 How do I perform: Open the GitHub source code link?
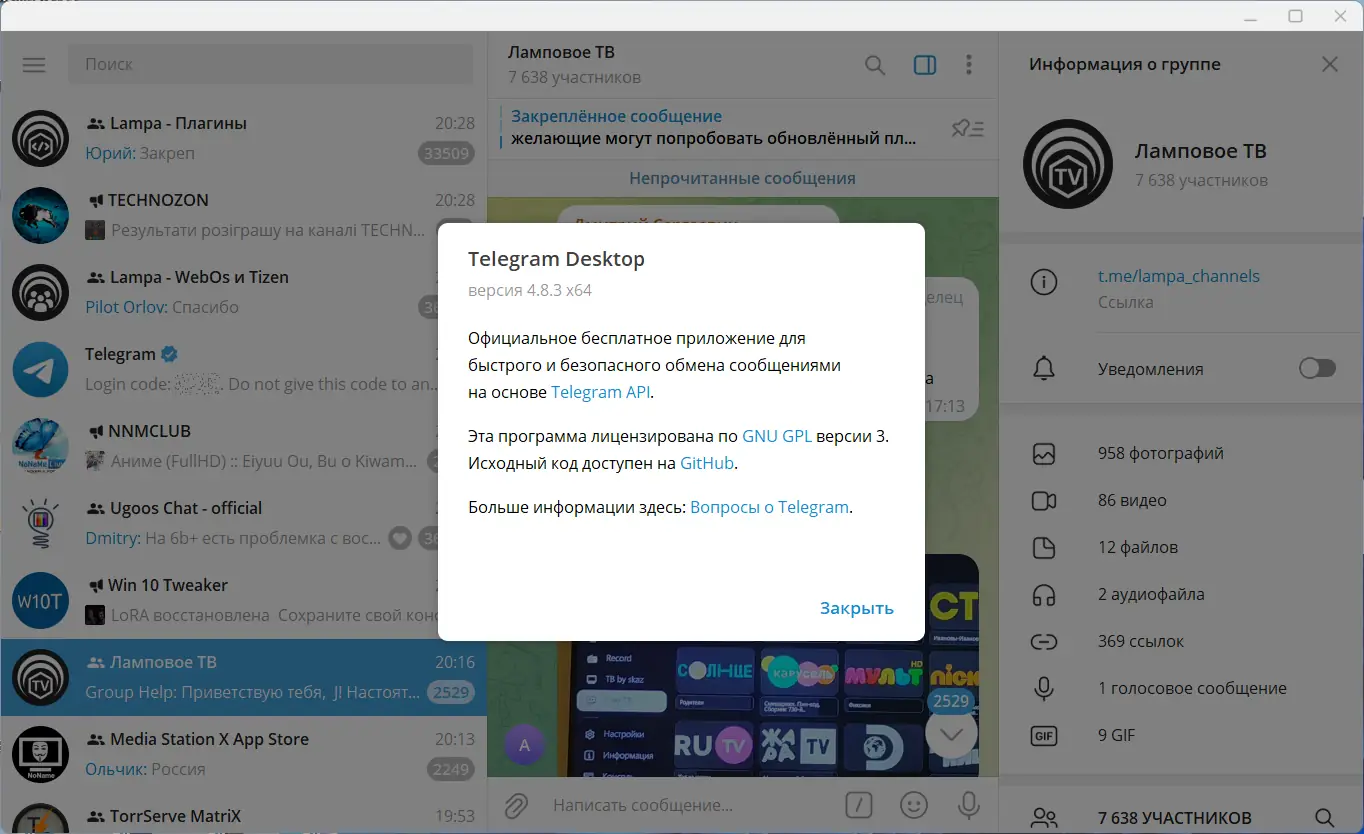click(707, 462)
